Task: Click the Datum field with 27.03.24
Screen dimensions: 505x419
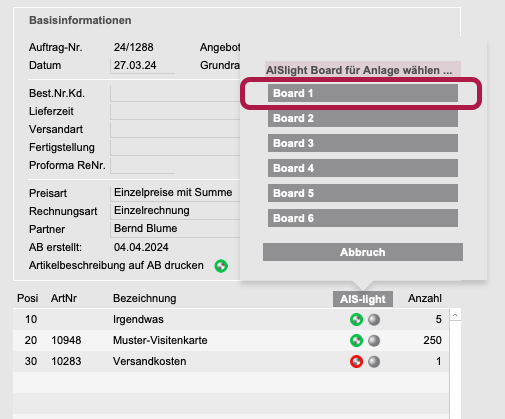Action: [x=142, y=65]
